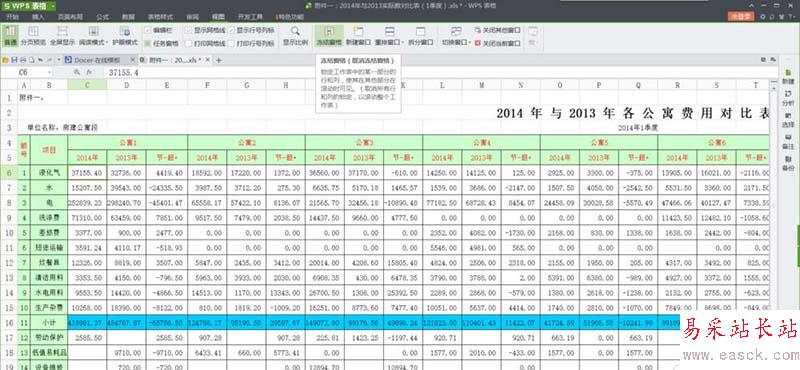
Task: Click 关闭当前窗口 close current window
Action: (x=498, y=43)
